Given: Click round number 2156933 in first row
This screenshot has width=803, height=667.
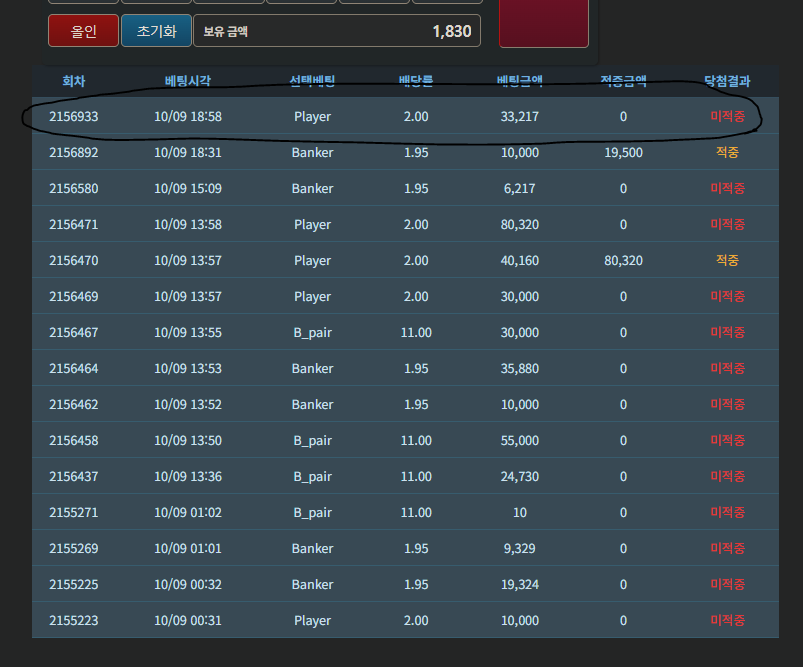Looking at the screenshot, I should [x=74, y=117].
